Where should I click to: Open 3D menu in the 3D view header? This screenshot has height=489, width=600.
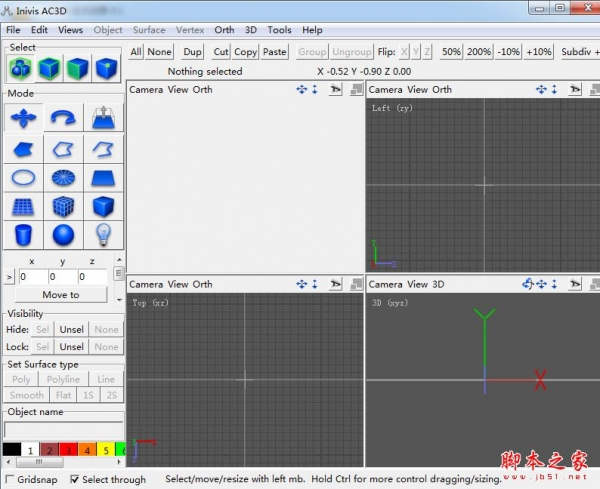[438, 284]
